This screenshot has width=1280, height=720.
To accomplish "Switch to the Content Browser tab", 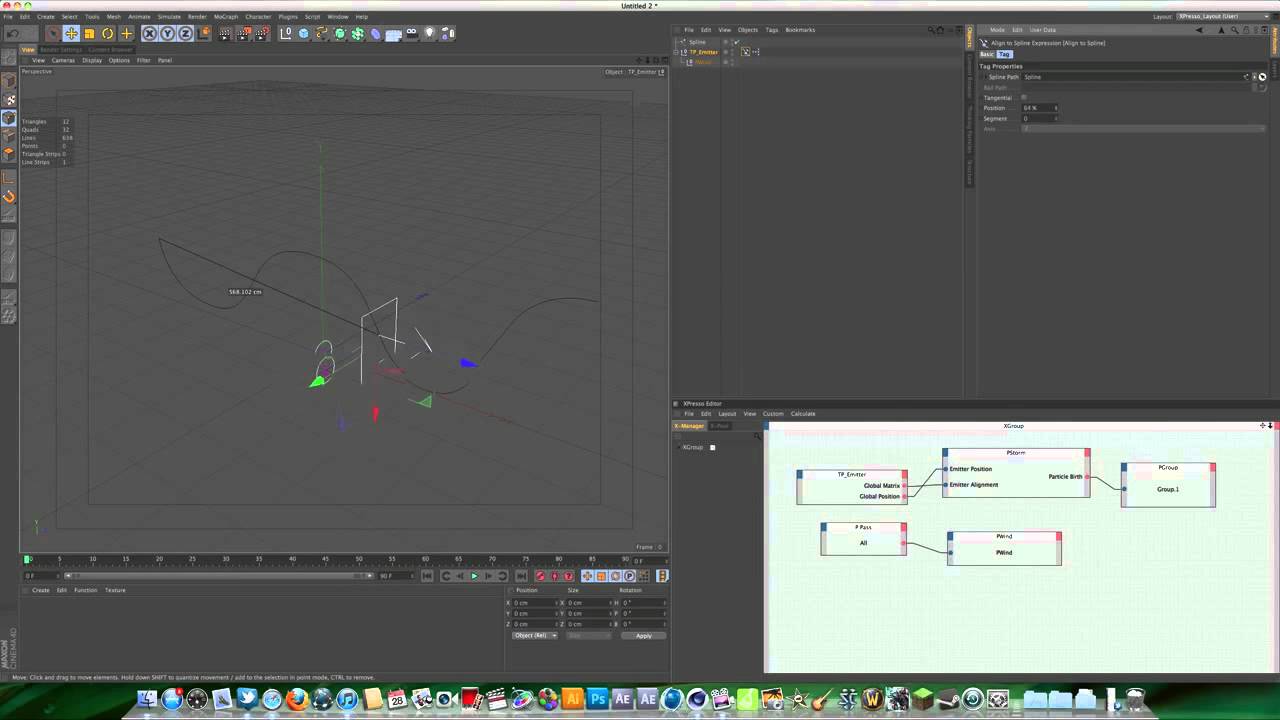I will pyautogui.click(x=110, y=49).
